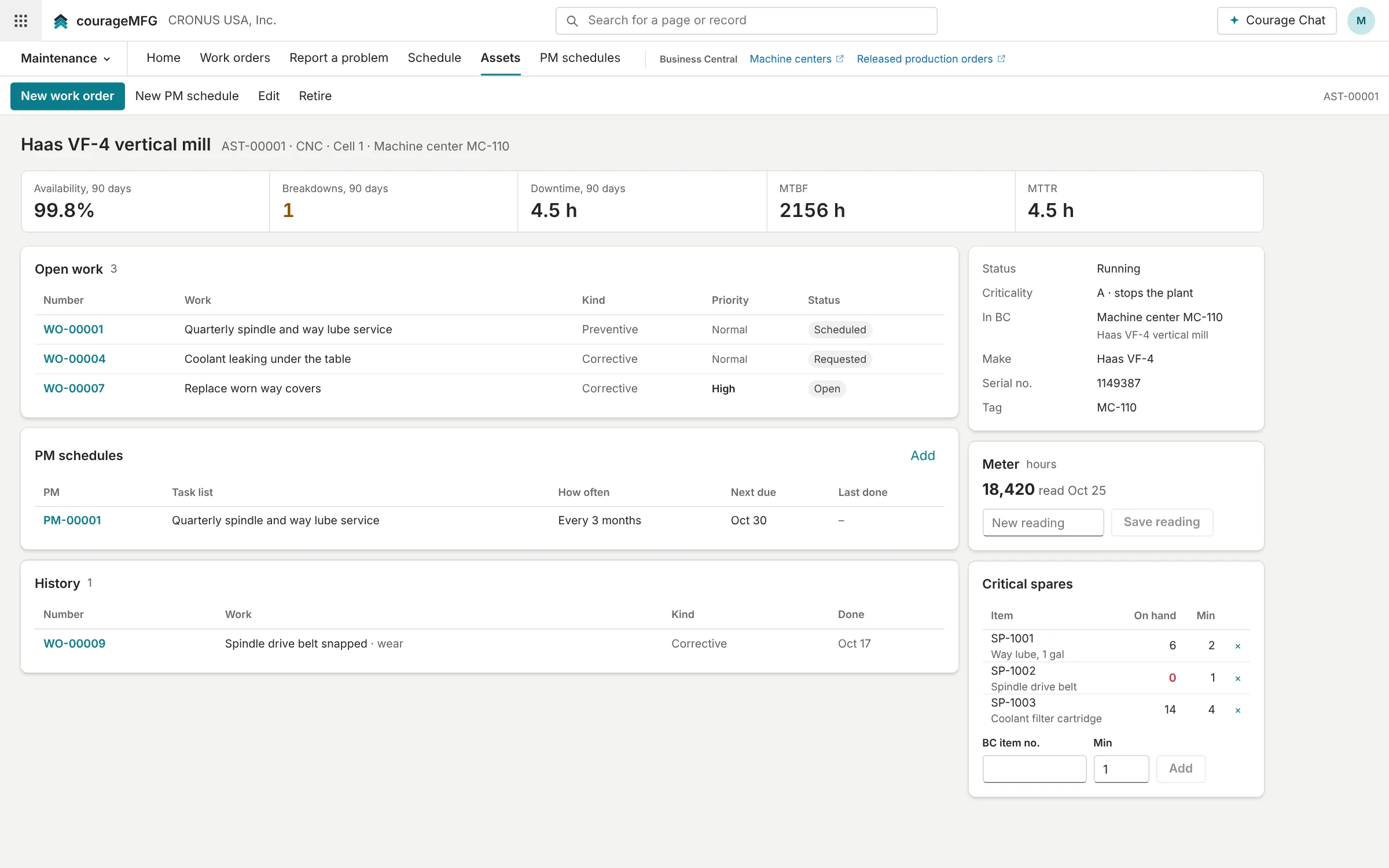
Task: Click the BC item no. input field
Action: coord(1034,769)
